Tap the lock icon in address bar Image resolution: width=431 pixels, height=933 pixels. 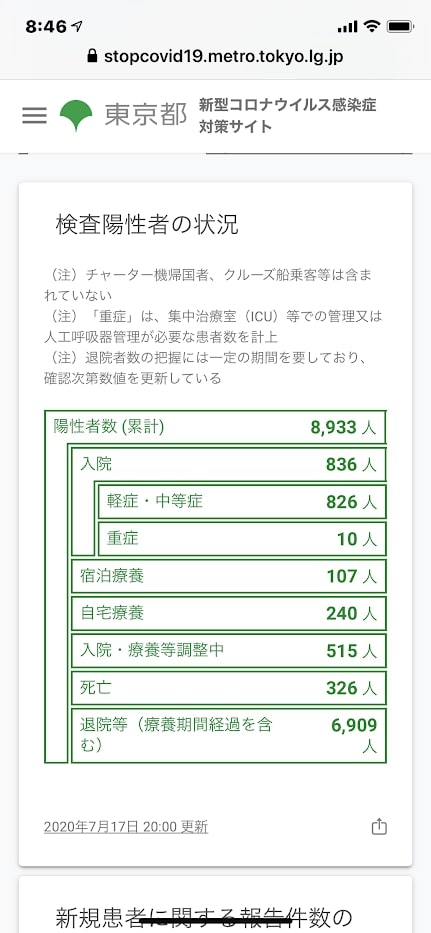click(x=92, y=57)
